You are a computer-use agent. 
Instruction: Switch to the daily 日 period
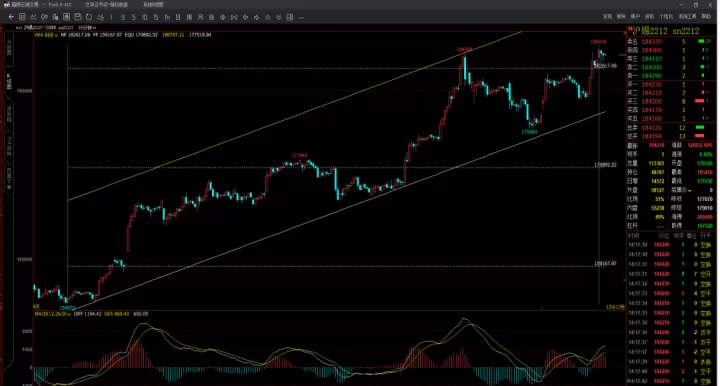[x=178, y=17]
